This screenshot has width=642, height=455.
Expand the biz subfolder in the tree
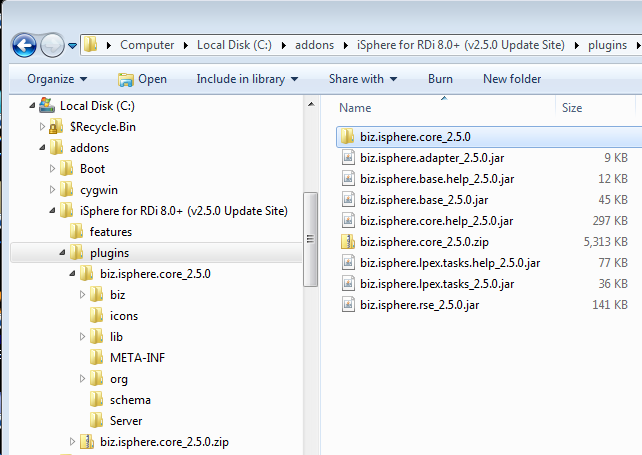coord(82,294)
